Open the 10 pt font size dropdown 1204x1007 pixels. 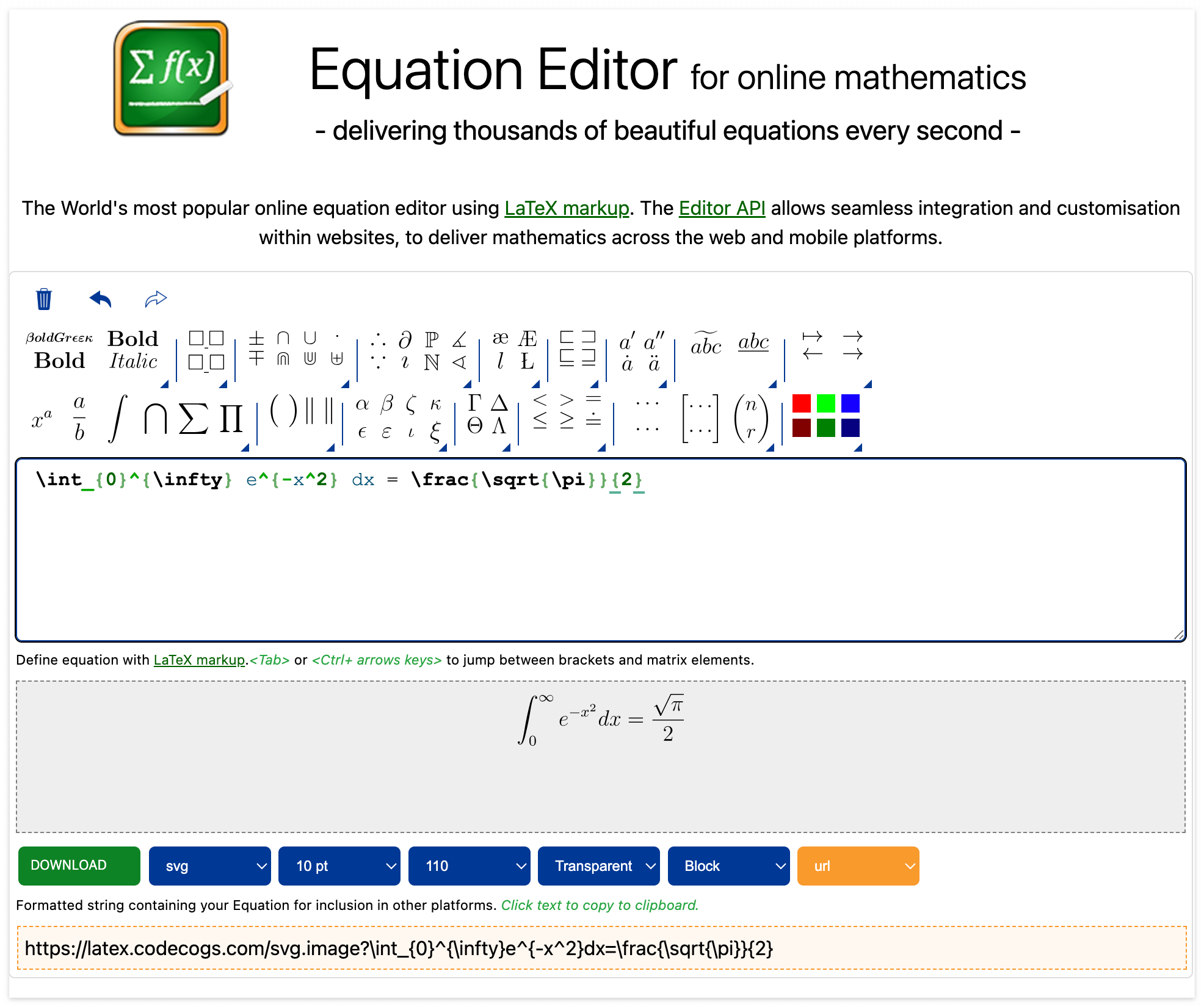339,865
